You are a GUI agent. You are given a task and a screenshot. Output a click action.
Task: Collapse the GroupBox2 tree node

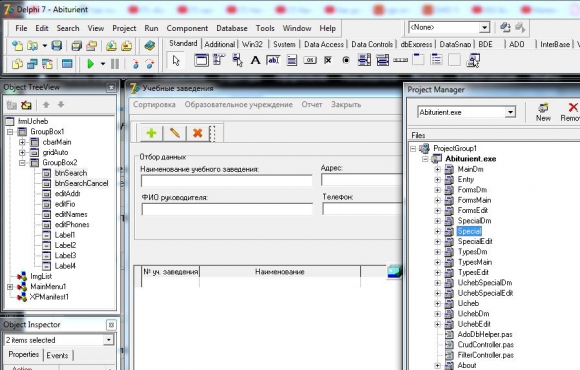point(22,163)
